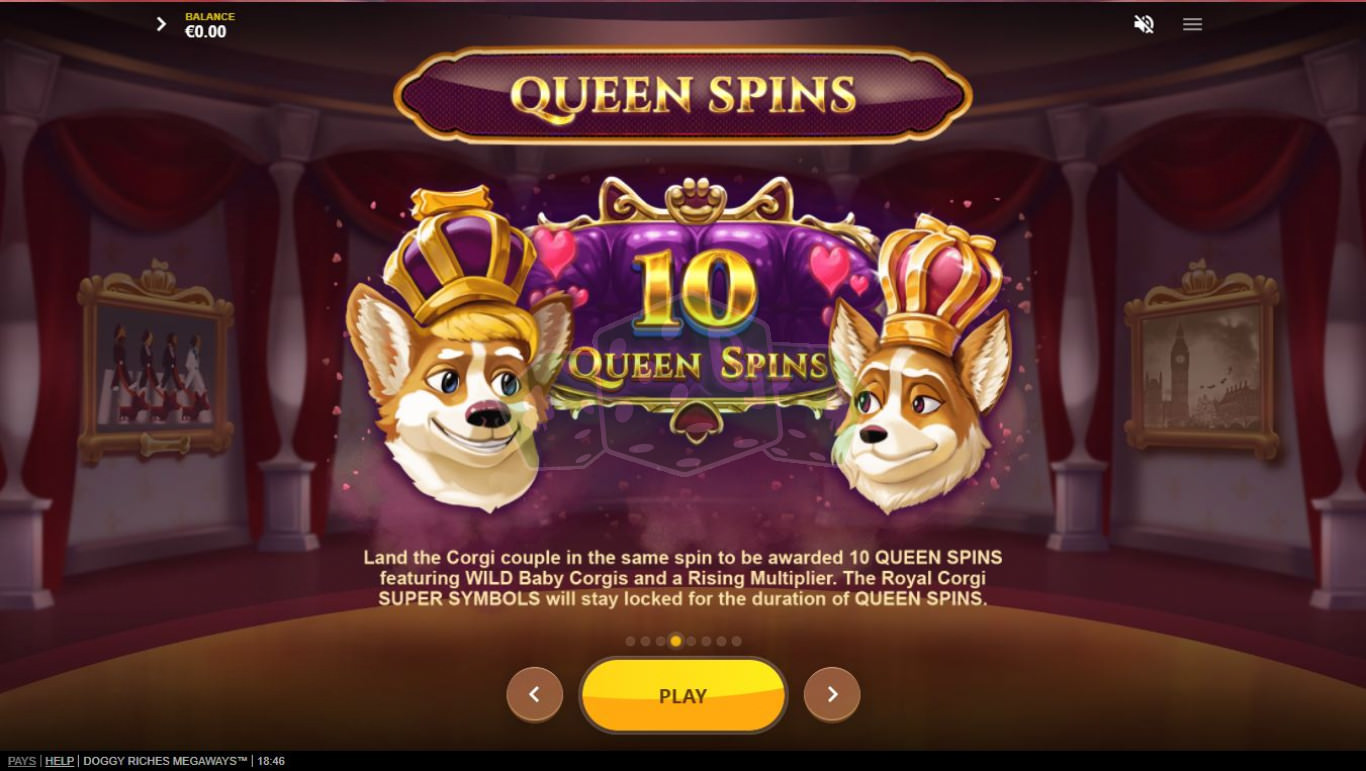Jump to the first page indicator dot
1366x771 pixels.
coord(630,641)
